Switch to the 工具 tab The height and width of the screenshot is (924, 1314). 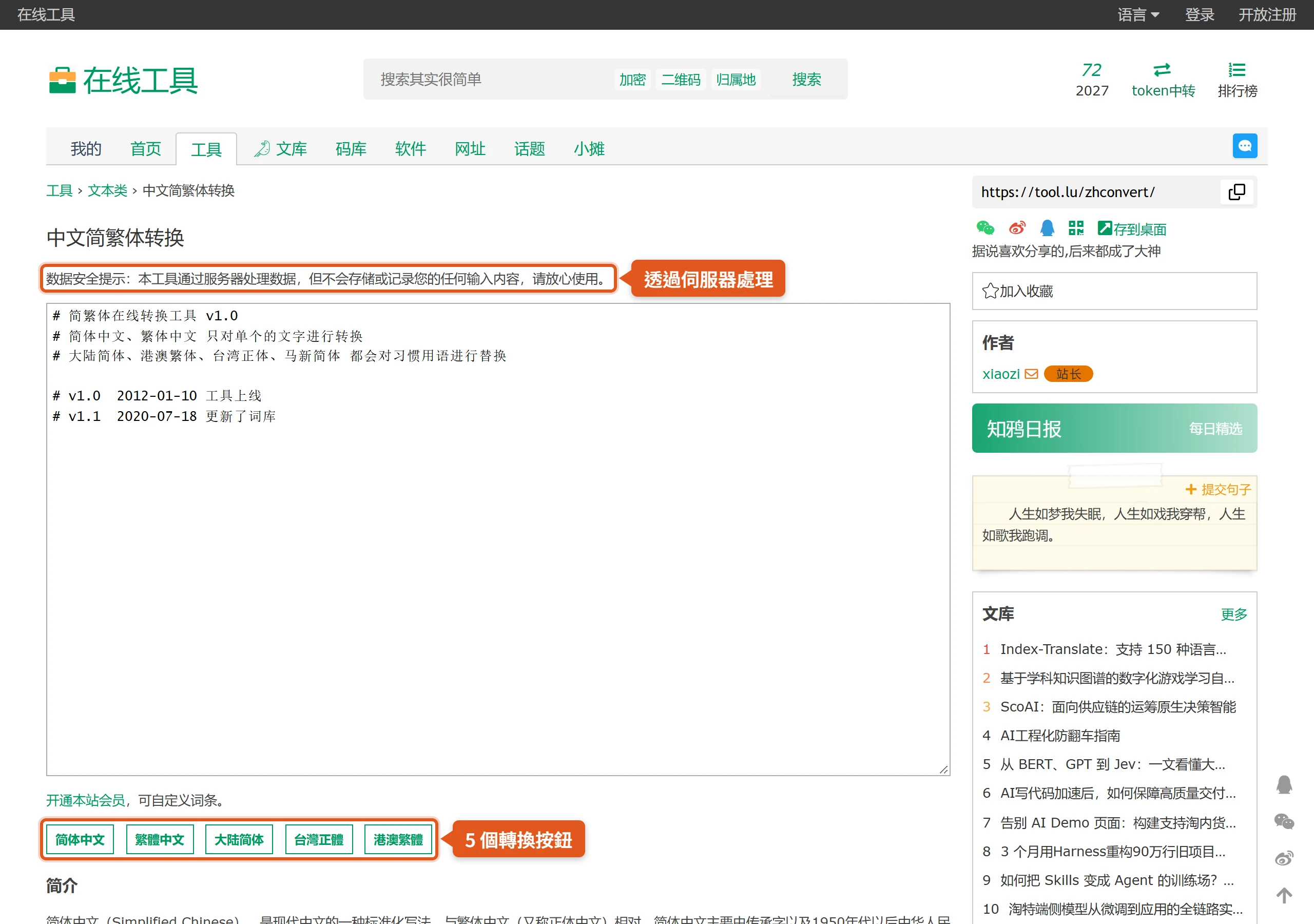click(x=206, y=149)
